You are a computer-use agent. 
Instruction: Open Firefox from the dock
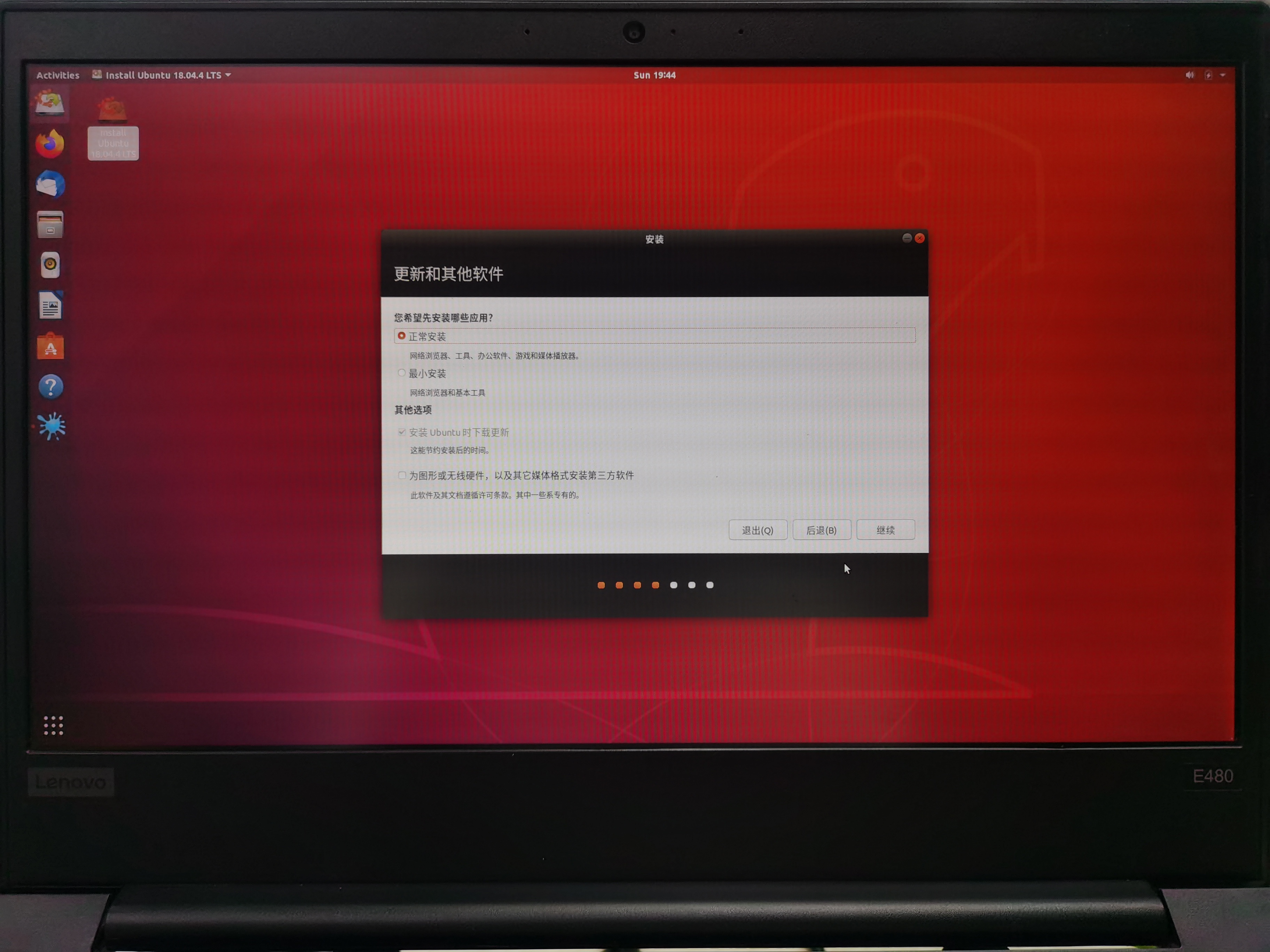pyautogui.click(x=50, y=143)
